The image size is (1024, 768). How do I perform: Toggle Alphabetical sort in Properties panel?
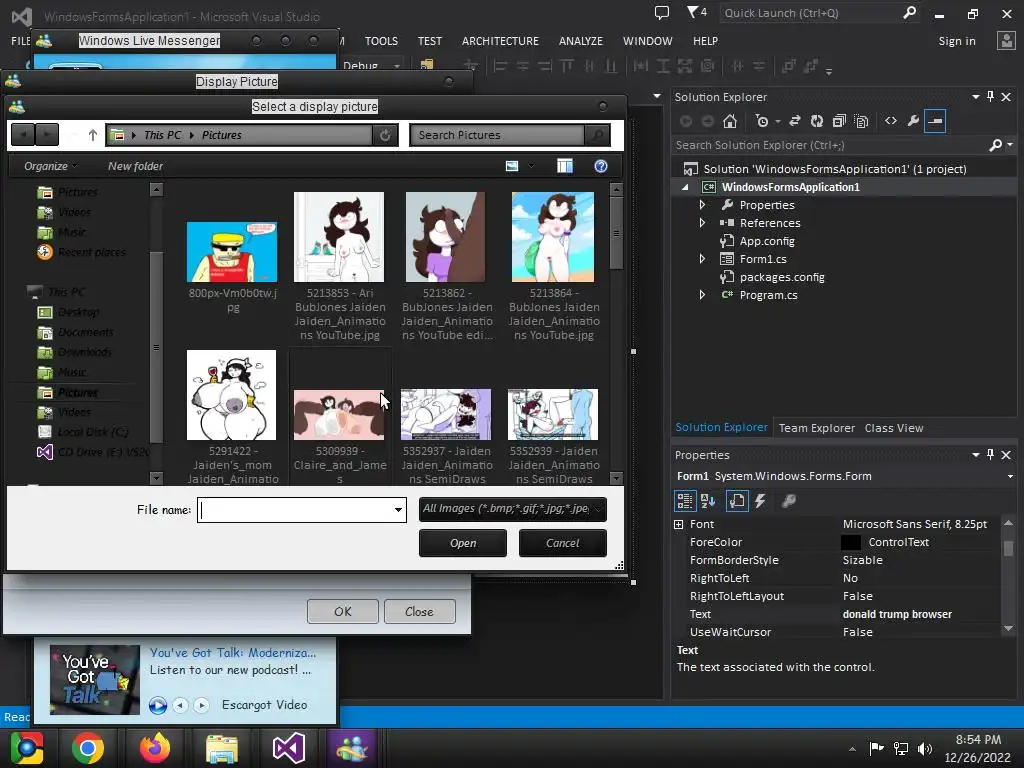click(709, 501)
